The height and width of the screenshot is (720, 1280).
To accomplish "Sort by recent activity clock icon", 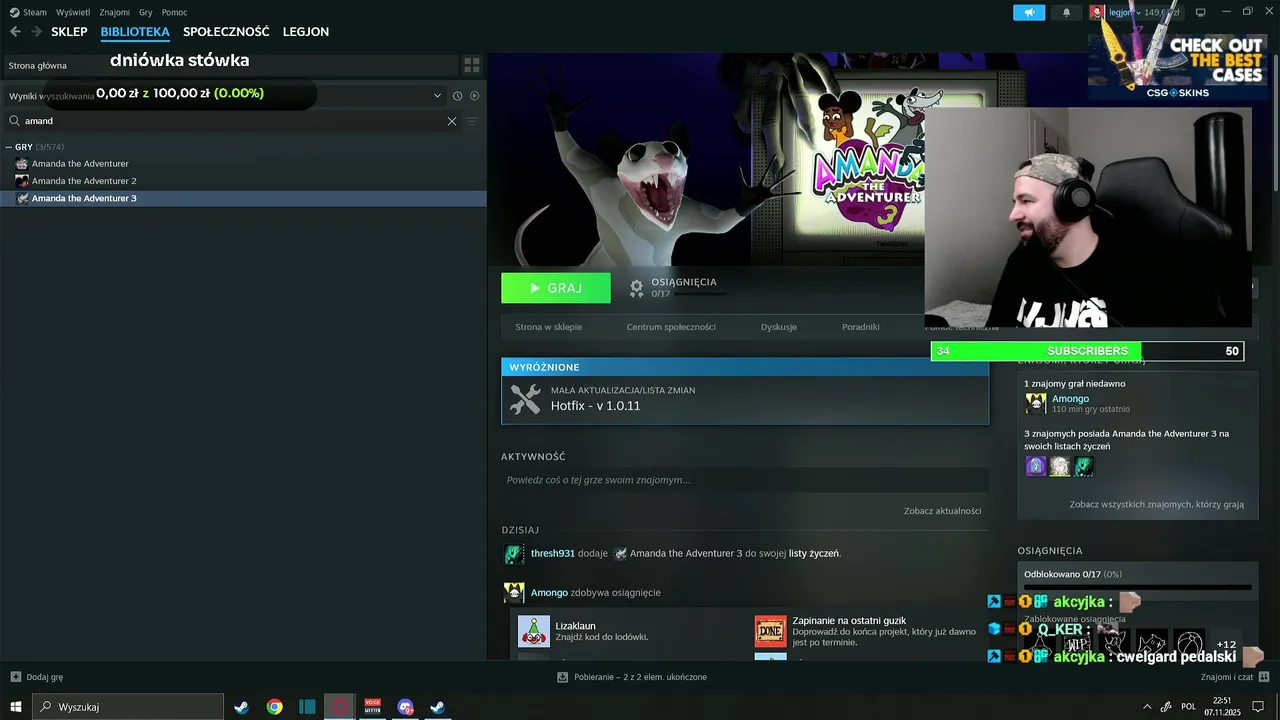I will (x=458, y=96).
